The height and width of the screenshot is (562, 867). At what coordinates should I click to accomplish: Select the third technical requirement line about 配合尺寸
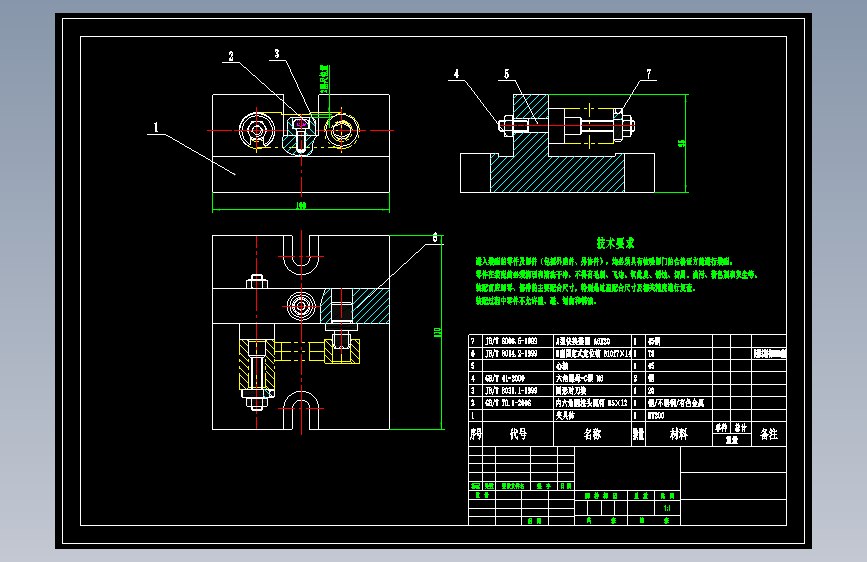586,288
